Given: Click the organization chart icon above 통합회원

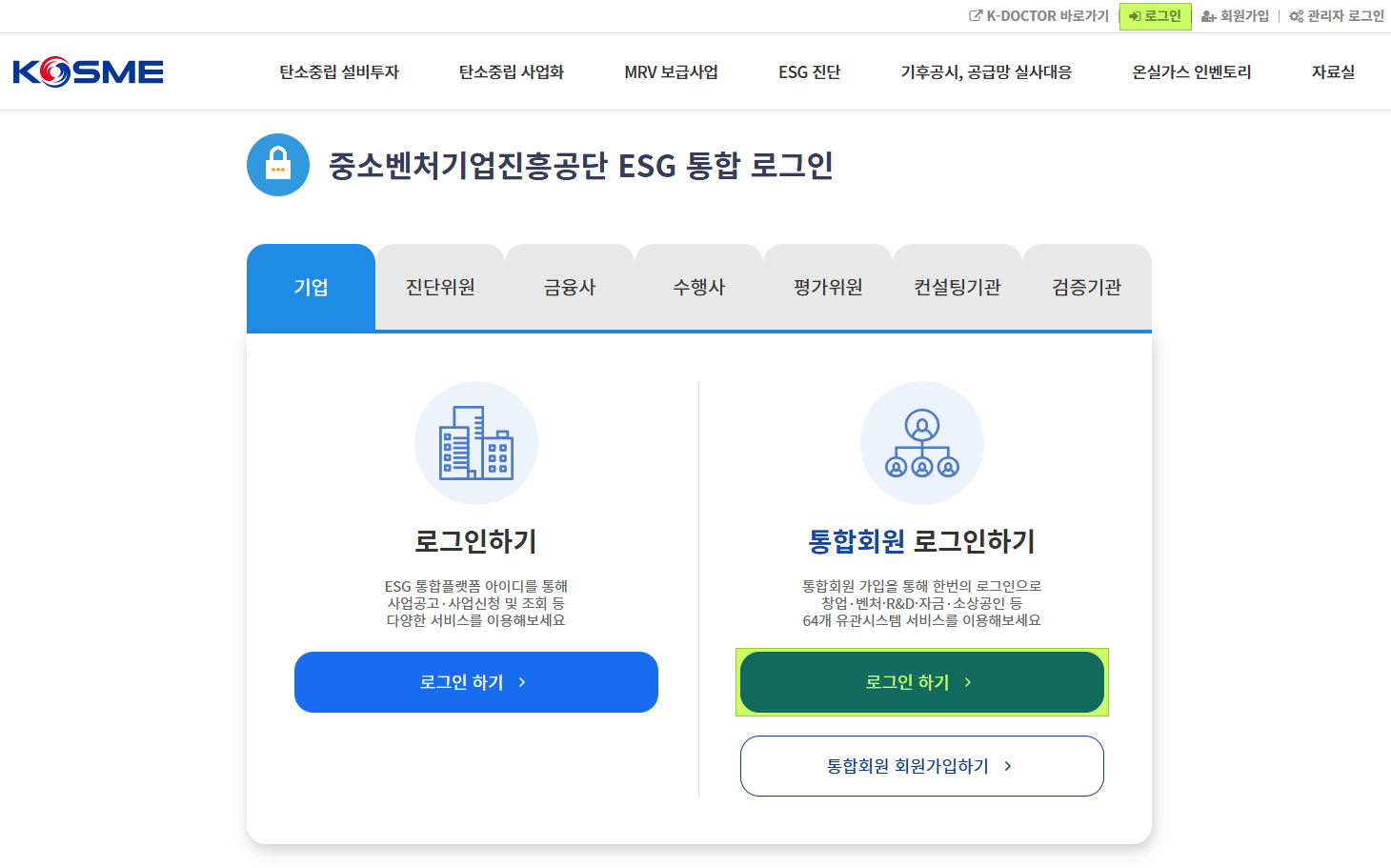Looking at the screenshot, I should 922,443.
